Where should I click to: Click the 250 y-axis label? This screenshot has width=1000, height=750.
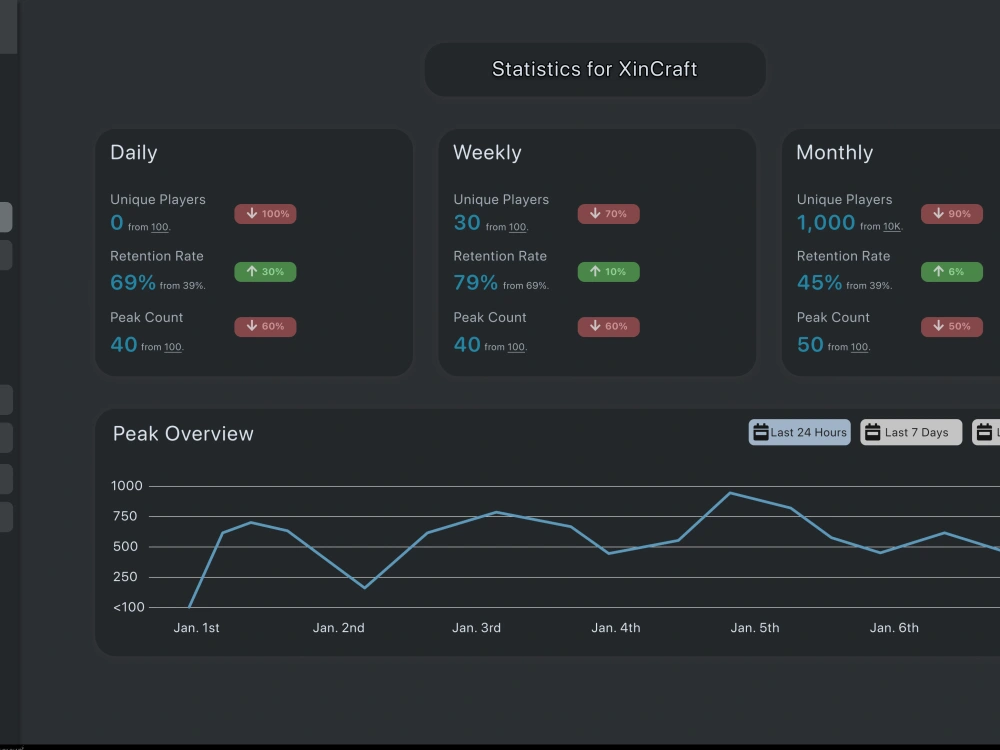tap(125, 577)
